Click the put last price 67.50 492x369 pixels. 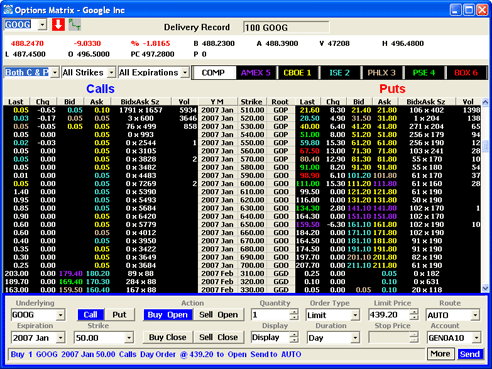tap(310, 151)
